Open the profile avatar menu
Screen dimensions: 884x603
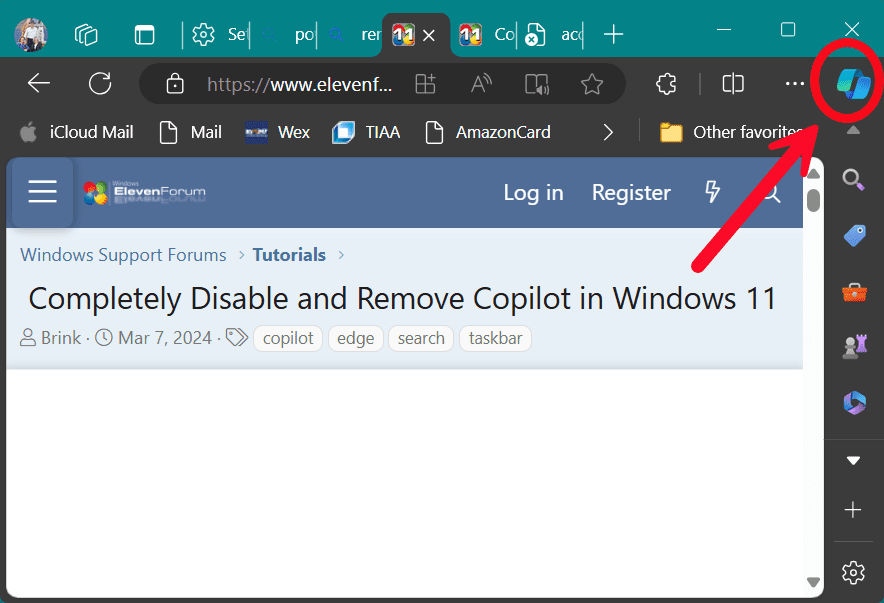[x=30, y=34]
